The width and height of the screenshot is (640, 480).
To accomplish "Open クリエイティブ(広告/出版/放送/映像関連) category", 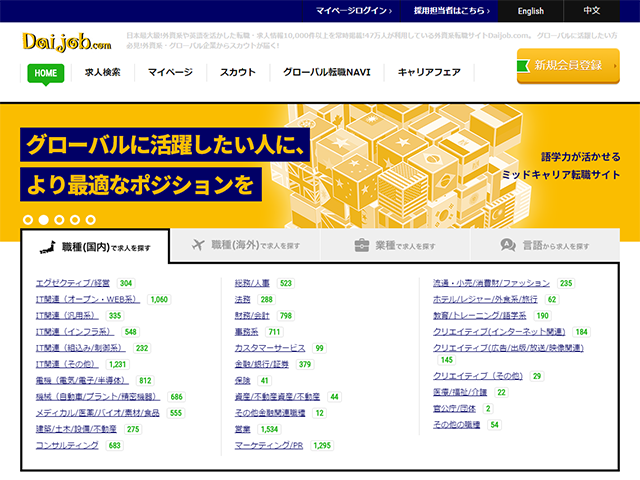I will pyautogui.click(x=509, y=348).
